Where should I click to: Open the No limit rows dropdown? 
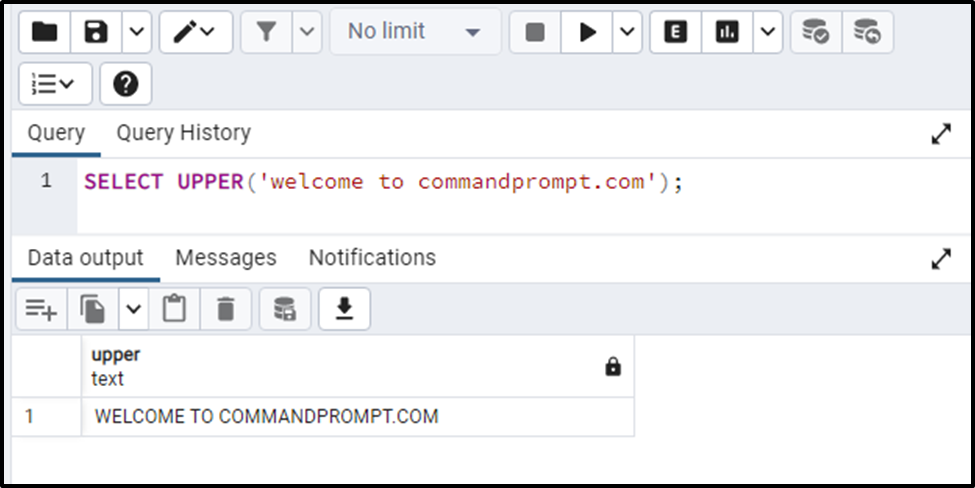pyautogui.click(x=415, y=32)
